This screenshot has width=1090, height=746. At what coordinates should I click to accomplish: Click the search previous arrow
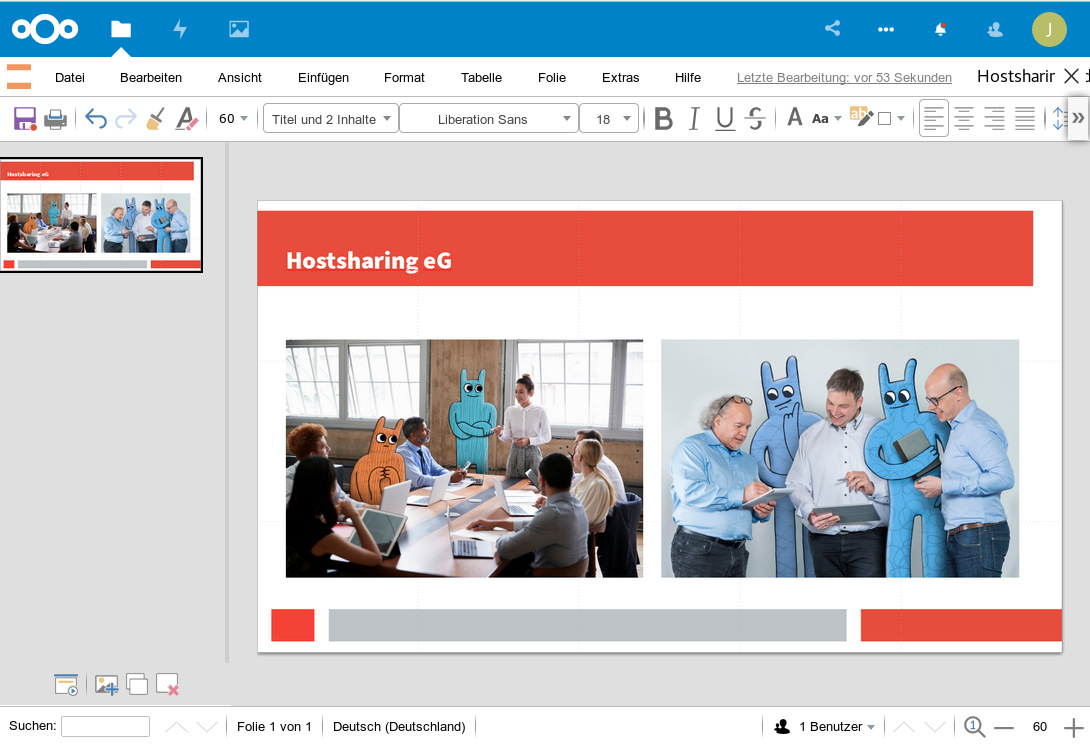pyautogui.click(x=177, y=727)
